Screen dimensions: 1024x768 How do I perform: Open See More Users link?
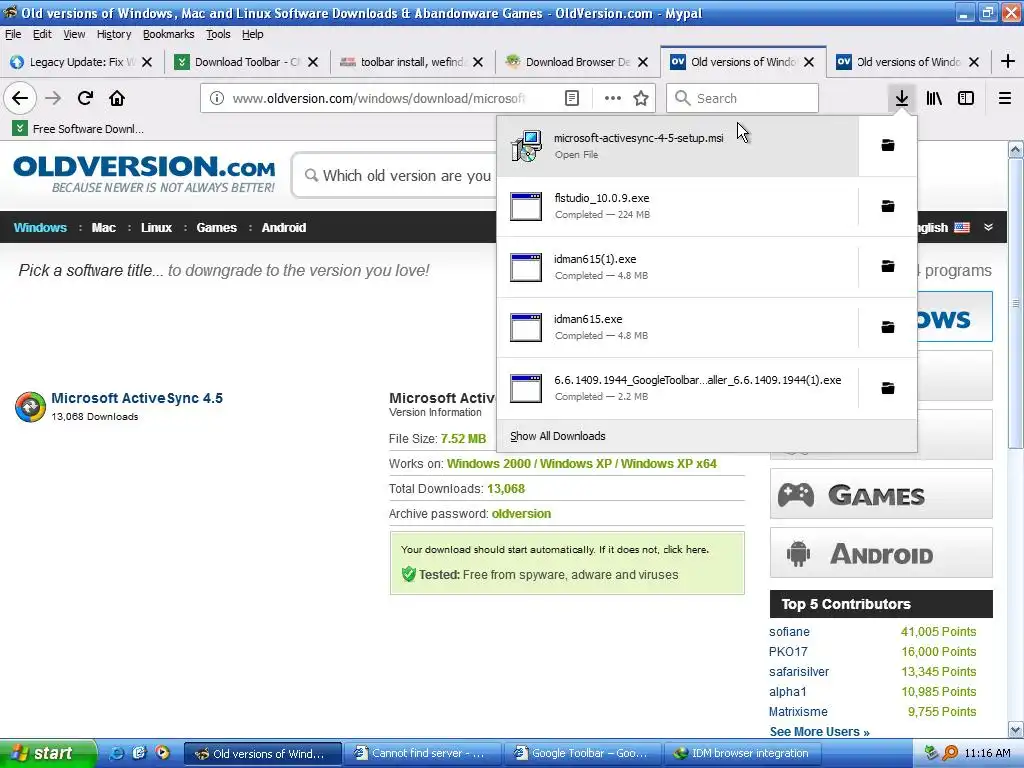820,731
